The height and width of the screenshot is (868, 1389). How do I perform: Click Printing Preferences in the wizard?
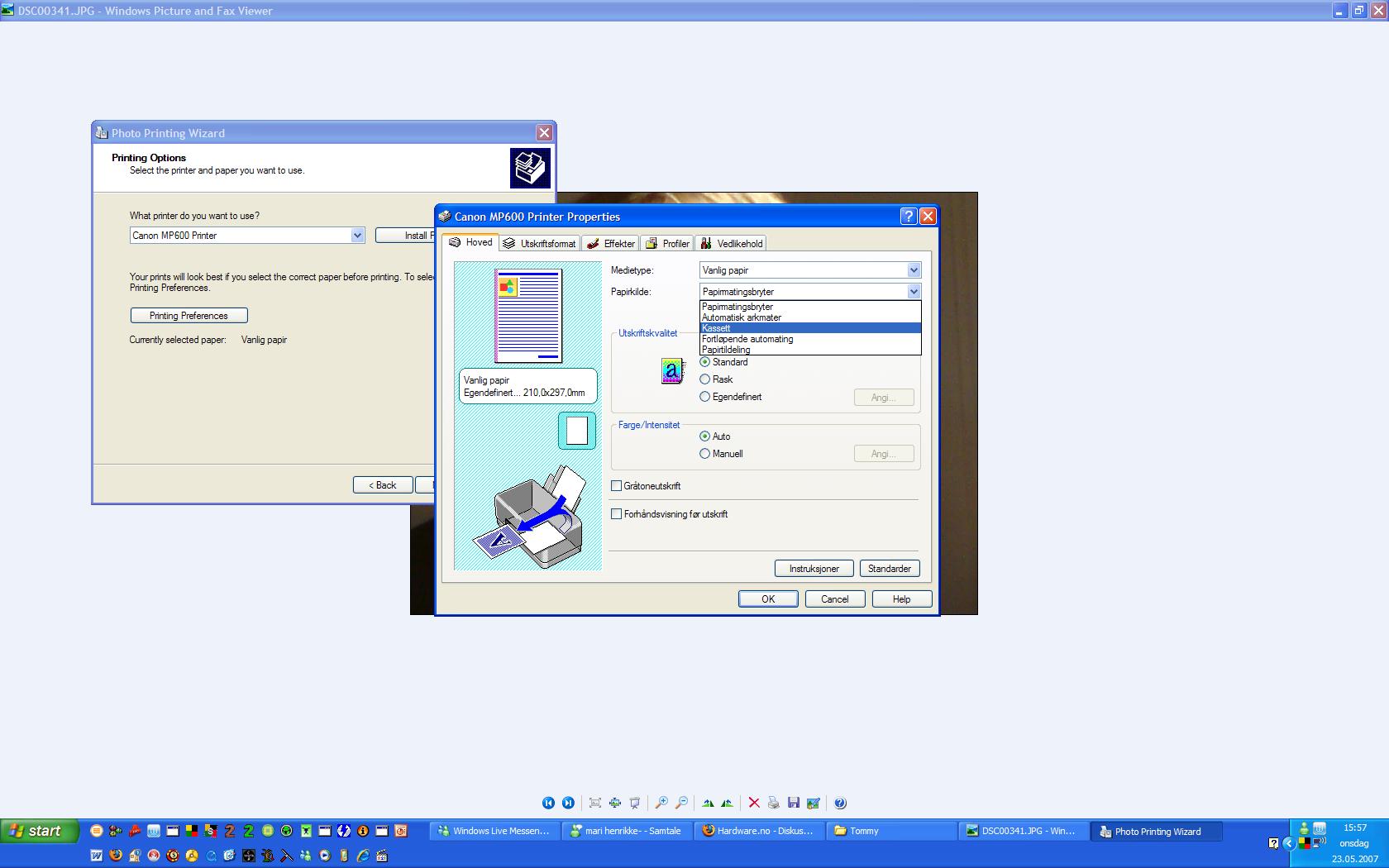point(189,316)
